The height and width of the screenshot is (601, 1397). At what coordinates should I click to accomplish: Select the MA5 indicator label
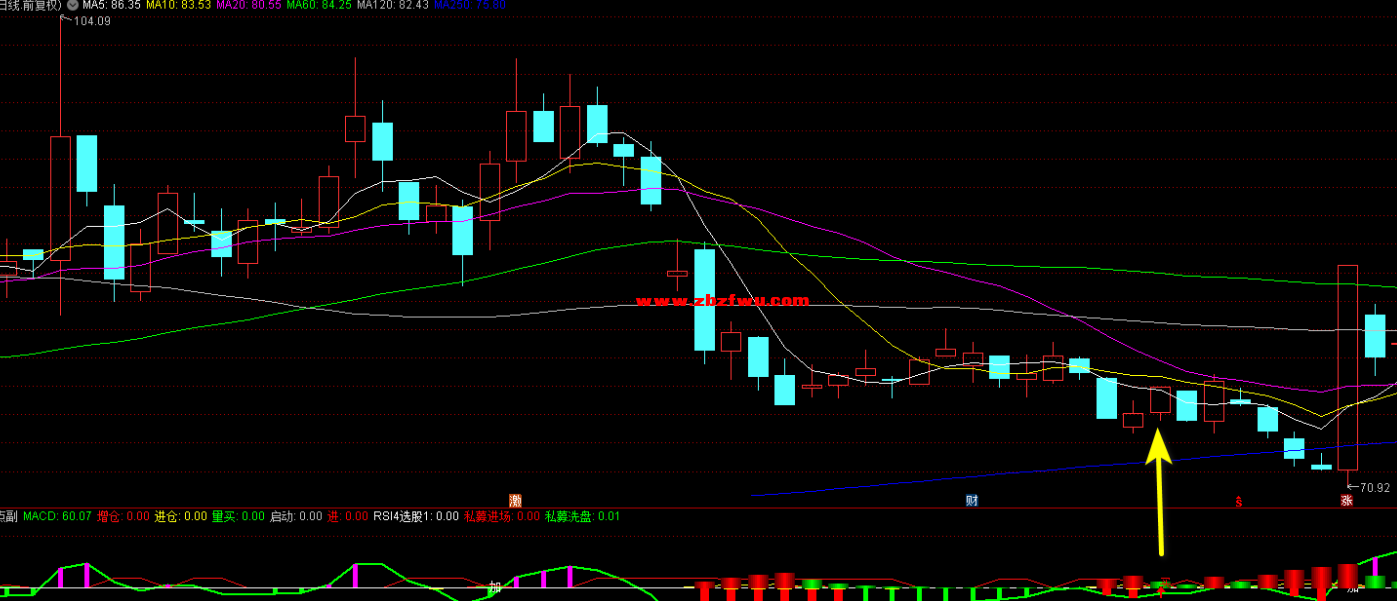point(111,5)
